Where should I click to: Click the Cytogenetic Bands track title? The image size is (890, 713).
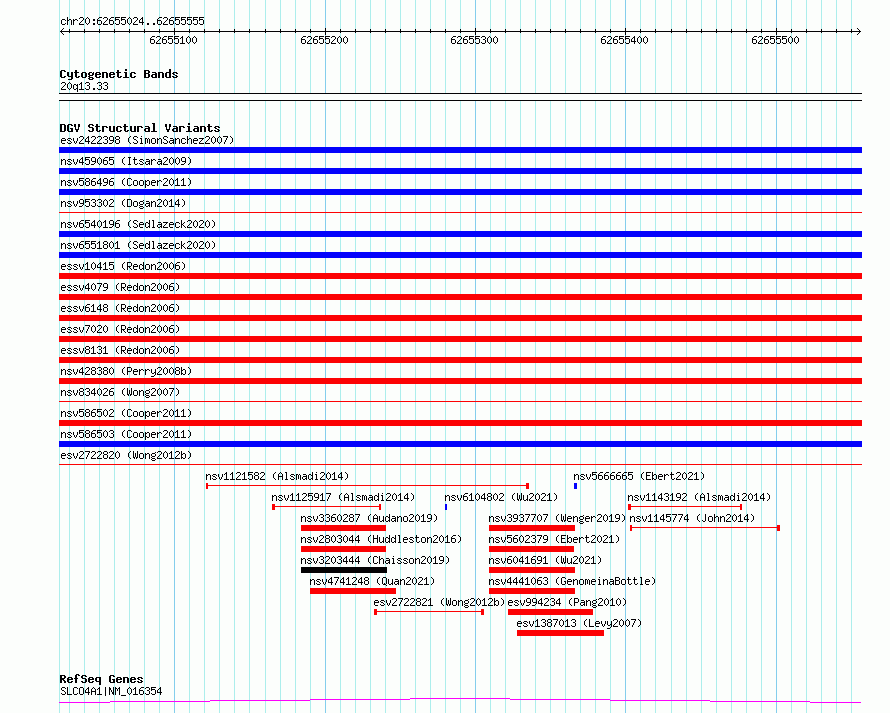[119, 74]
